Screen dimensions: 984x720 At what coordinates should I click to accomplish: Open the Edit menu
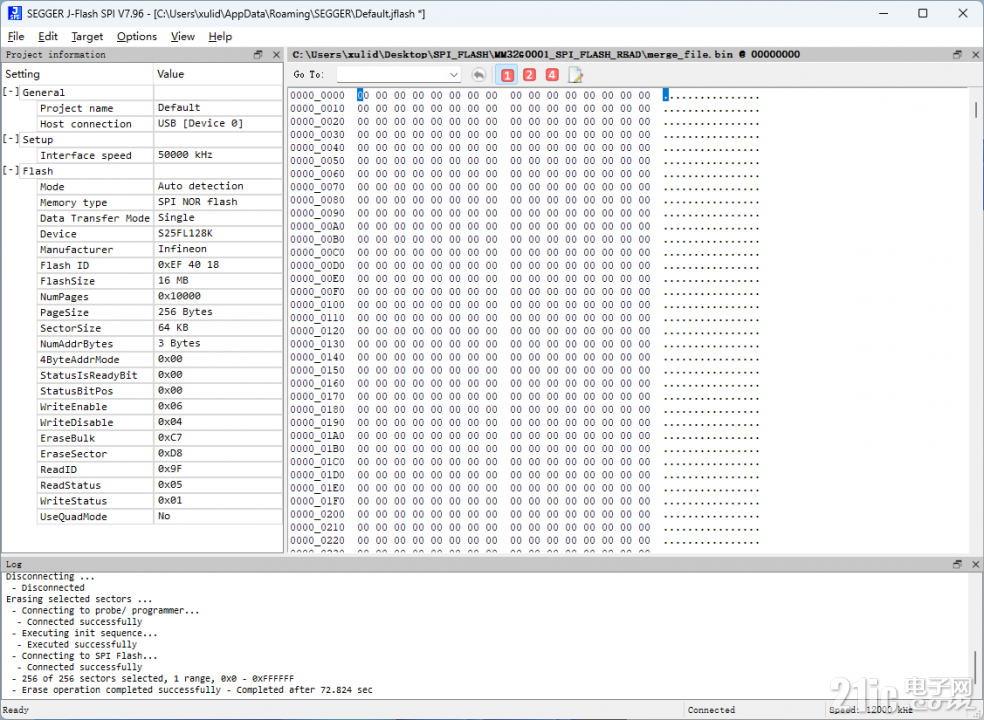48,36
